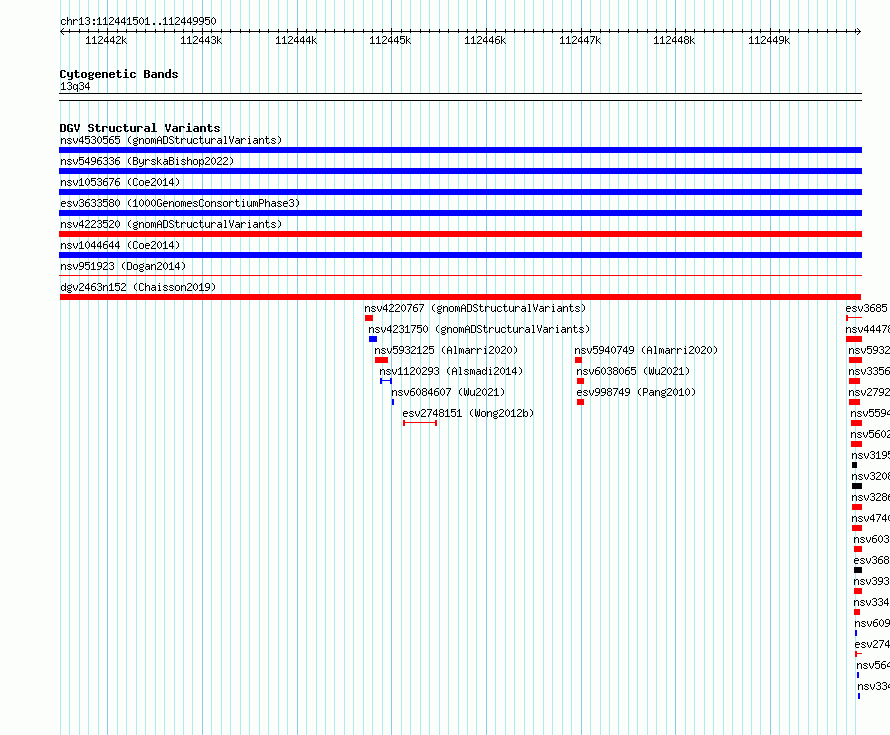The image size is (890, 735).
Task: Select the 13q34 band label
Action: click(75, 86)
